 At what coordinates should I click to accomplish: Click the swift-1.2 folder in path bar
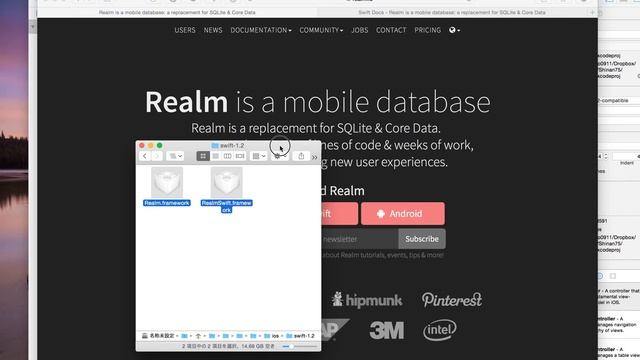pyautogui.click(x=300, y=336)
